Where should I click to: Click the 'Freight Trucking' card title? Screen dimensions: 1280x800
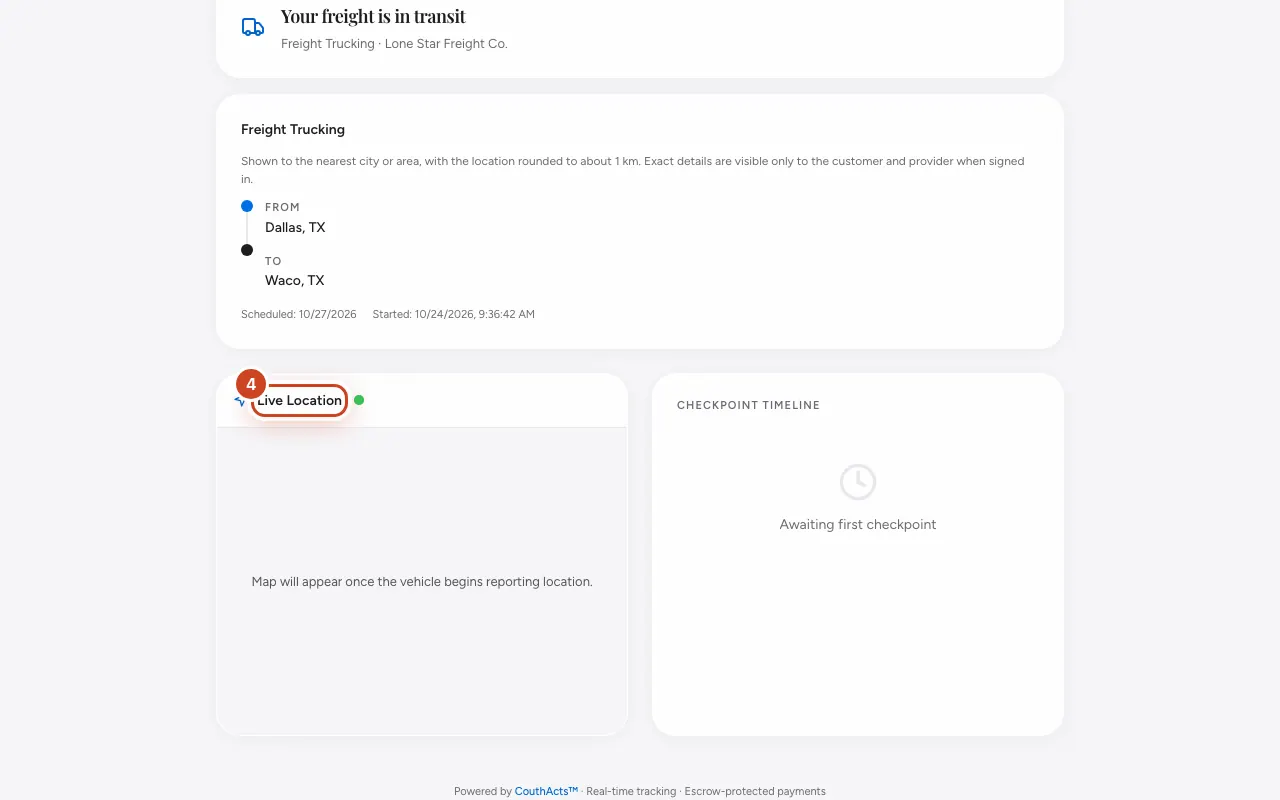(293, 129)
